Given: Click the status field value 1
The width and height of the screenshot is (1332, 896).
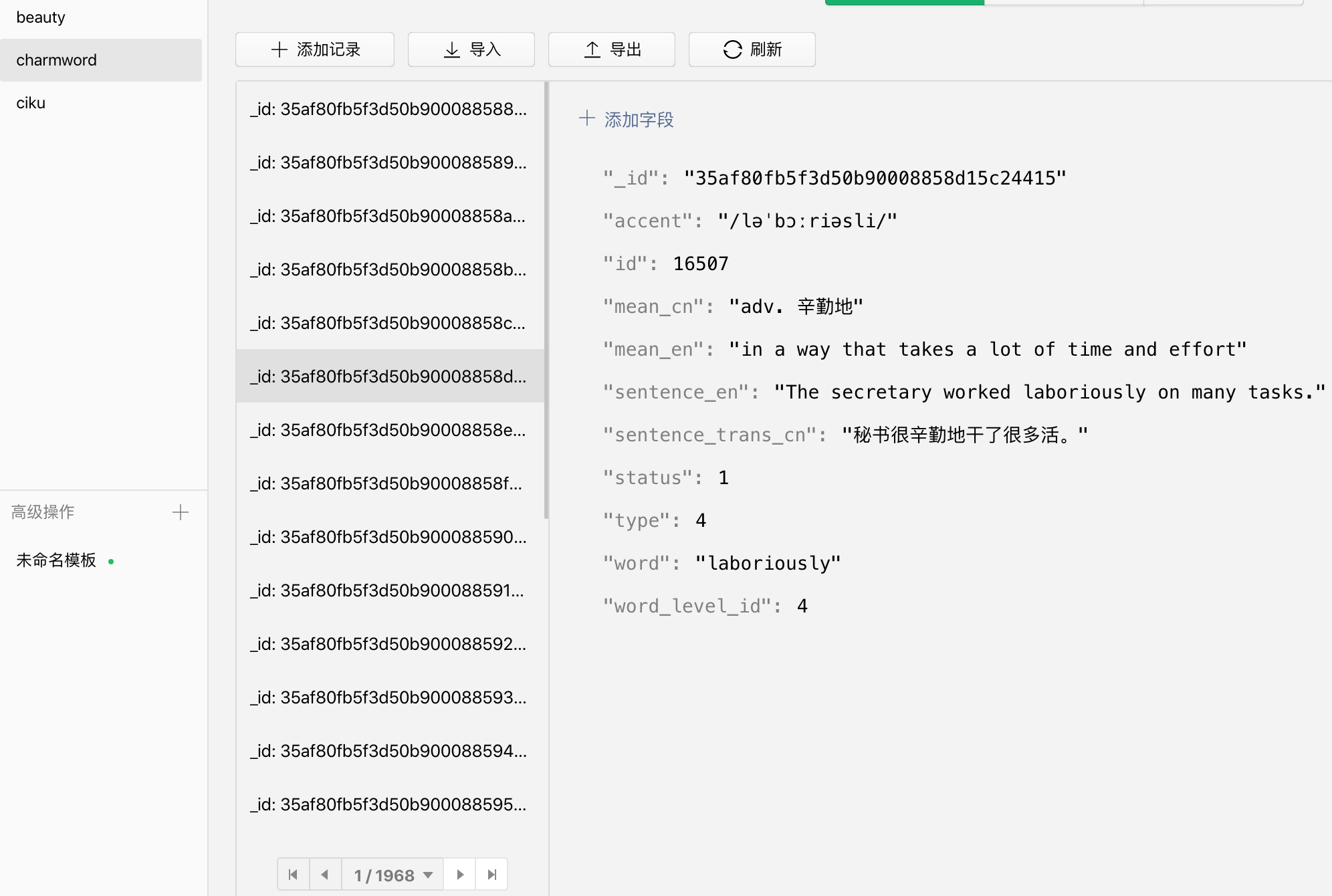Looking at the screenshot, I should (724, 478).
